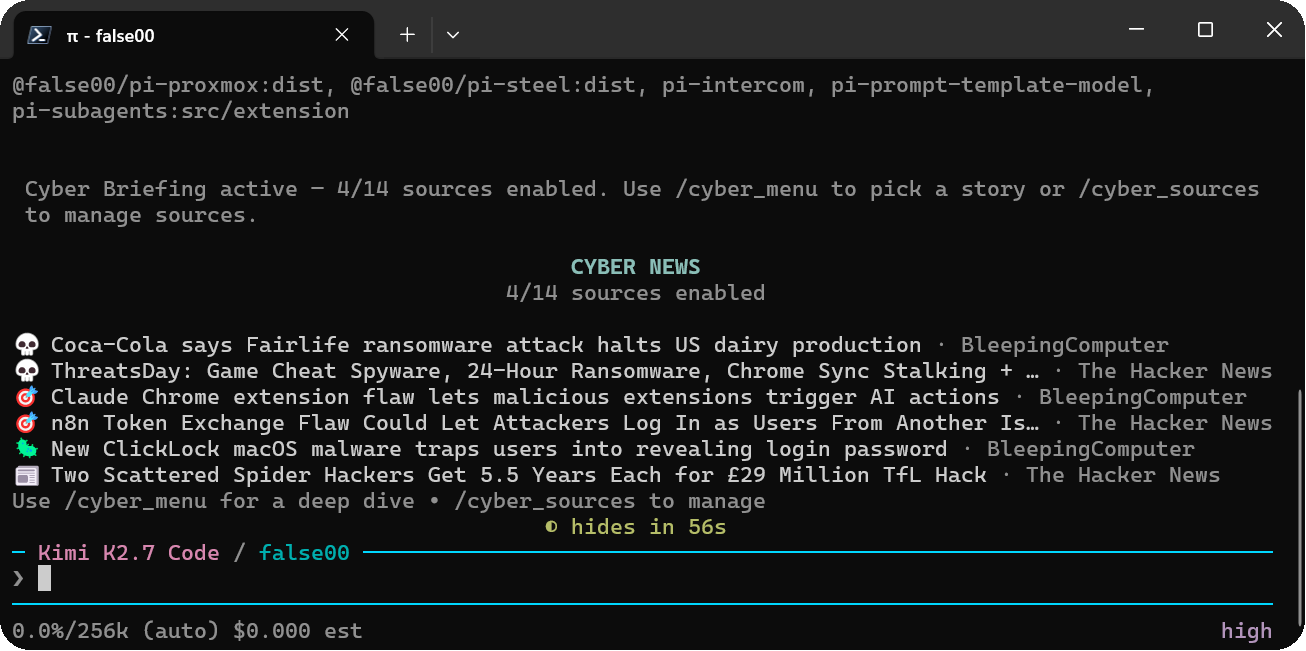The width and height of the screenshot is (1306, 651).
Task: Click the Claude Chrome extension flaw headline
Action: pos(525,397)
